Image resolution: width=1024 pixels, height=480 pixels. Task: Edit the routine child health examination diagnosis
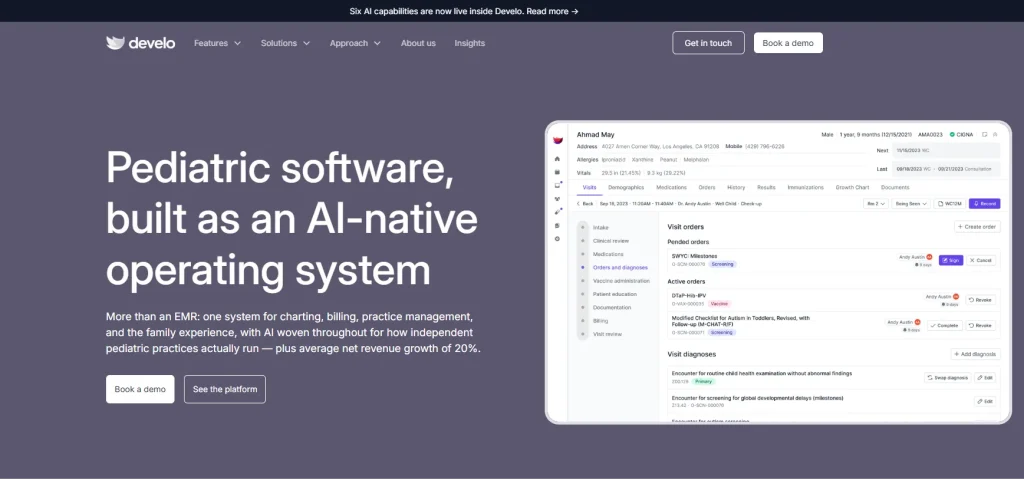pos(985,377)
